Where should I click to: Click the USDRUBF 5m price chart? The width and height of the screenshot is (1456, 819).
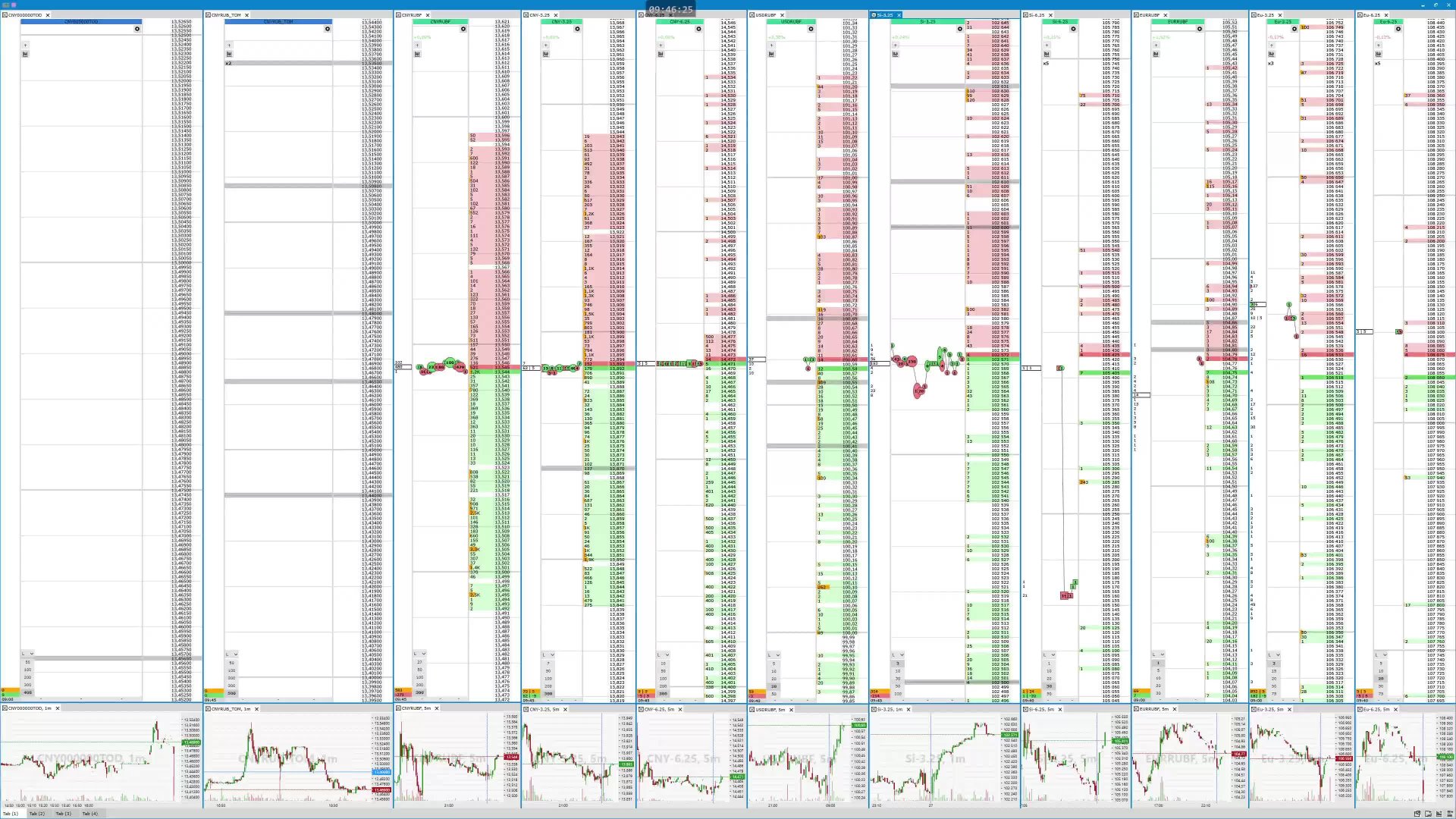click(x=796, y=758)
